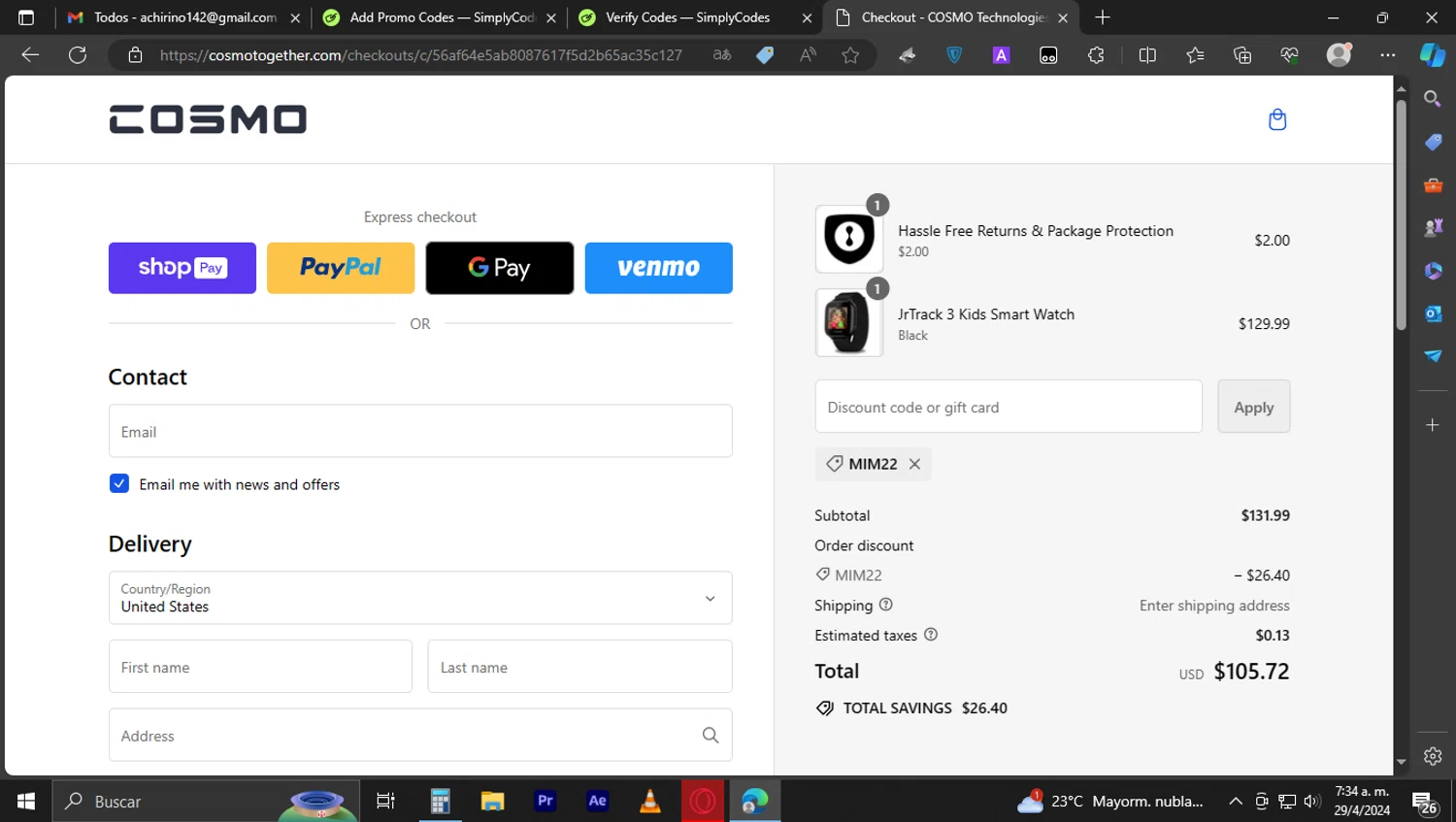The height and width of the screenshot is (822, 1456).
Task: Open the dark robot extension icon
Action: coord(1048,55)
